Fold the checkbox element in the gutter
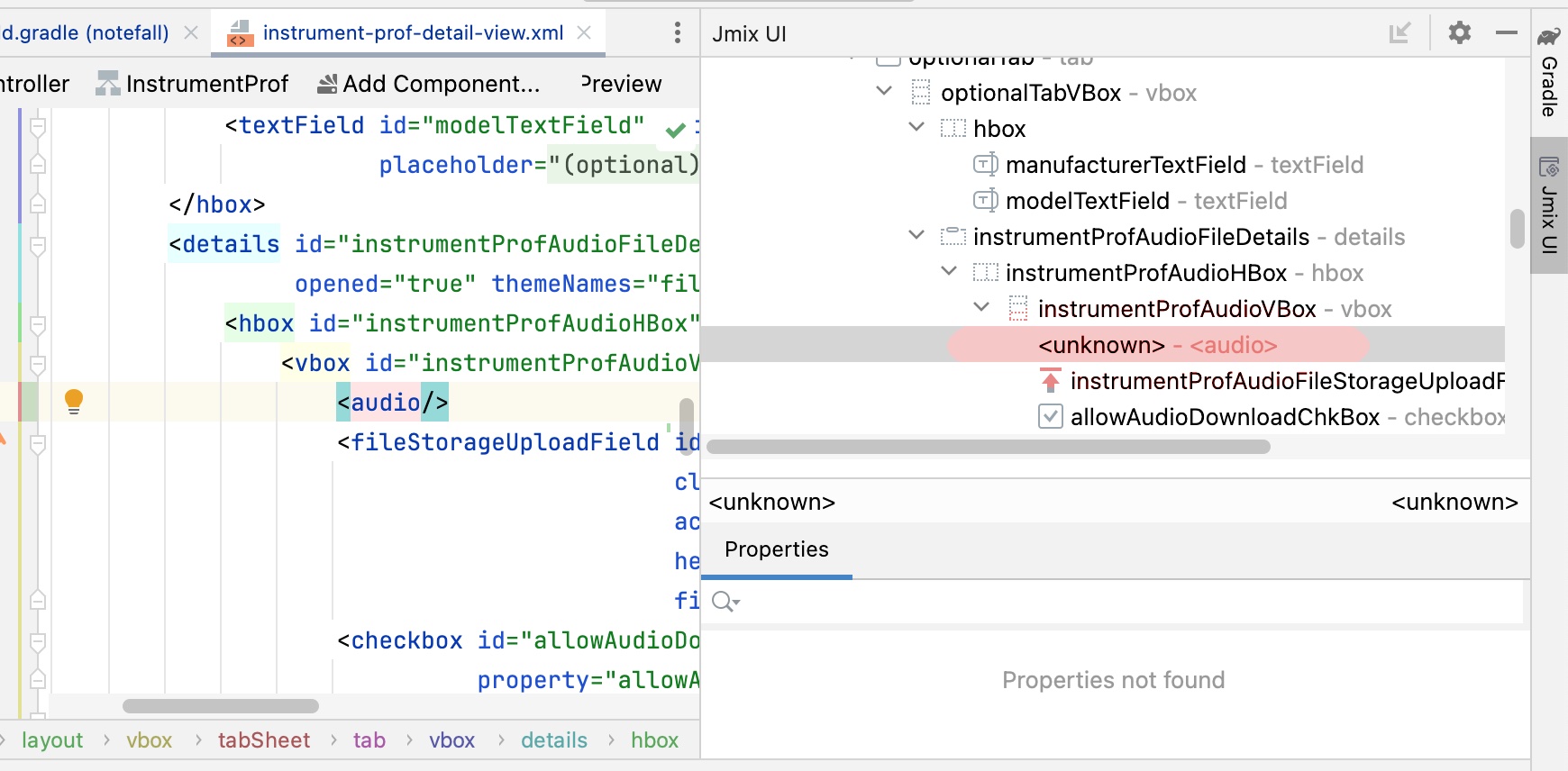Image resolution: width=1568 pixels, height=771 pixels. coord(38,640)
